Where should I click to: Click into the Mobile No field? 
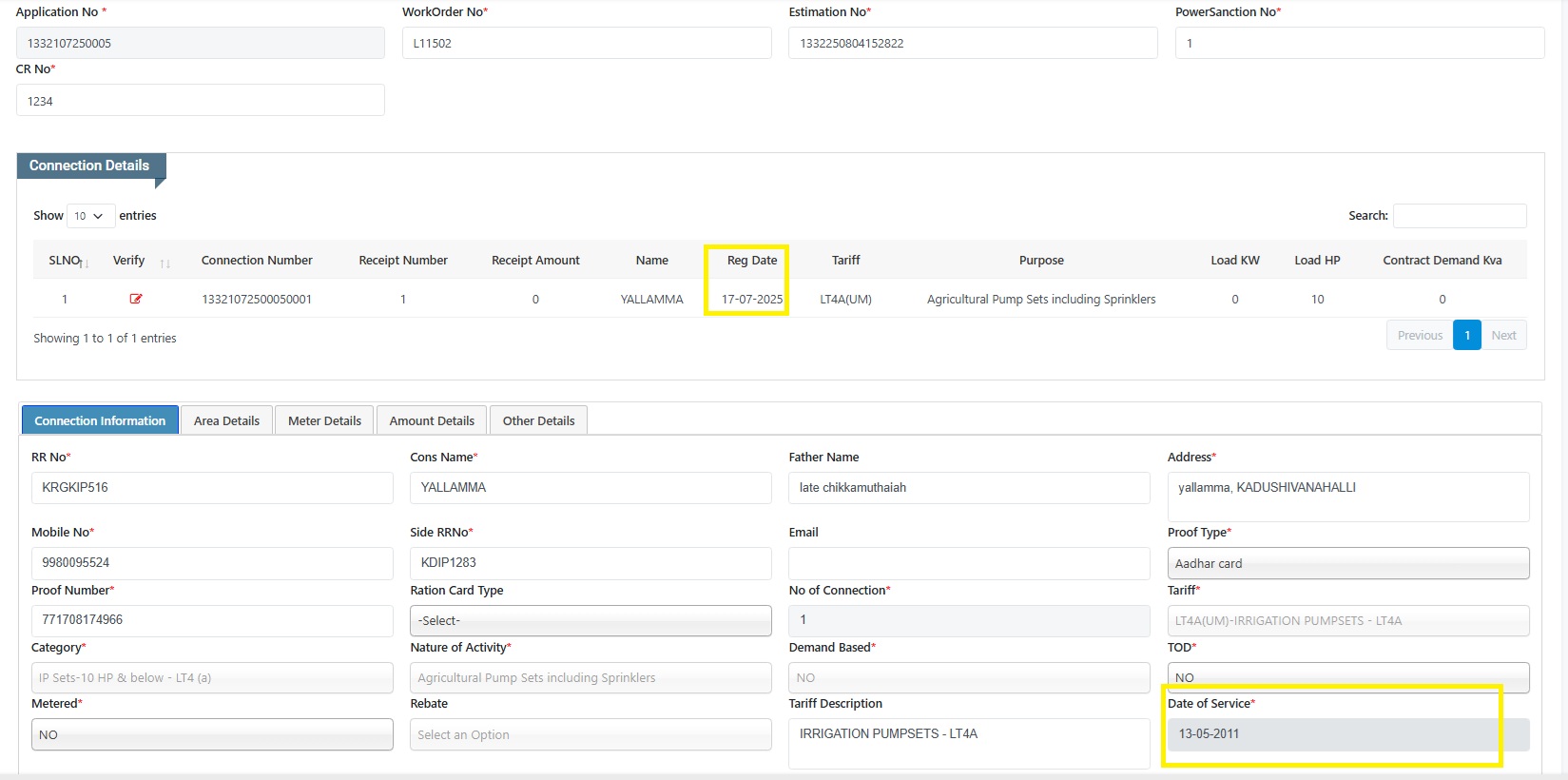pos(212,562)
